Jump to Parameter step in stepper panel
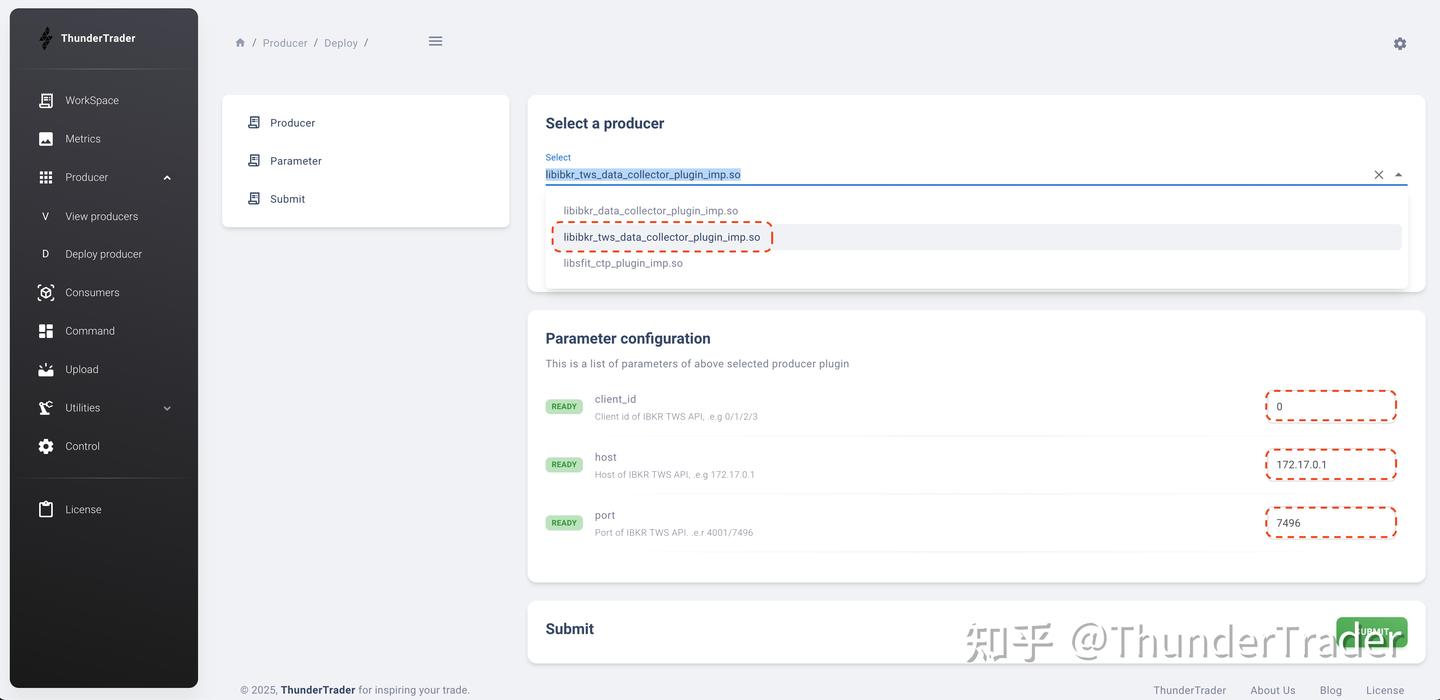 pyautogui.click(x=296, y=161)
